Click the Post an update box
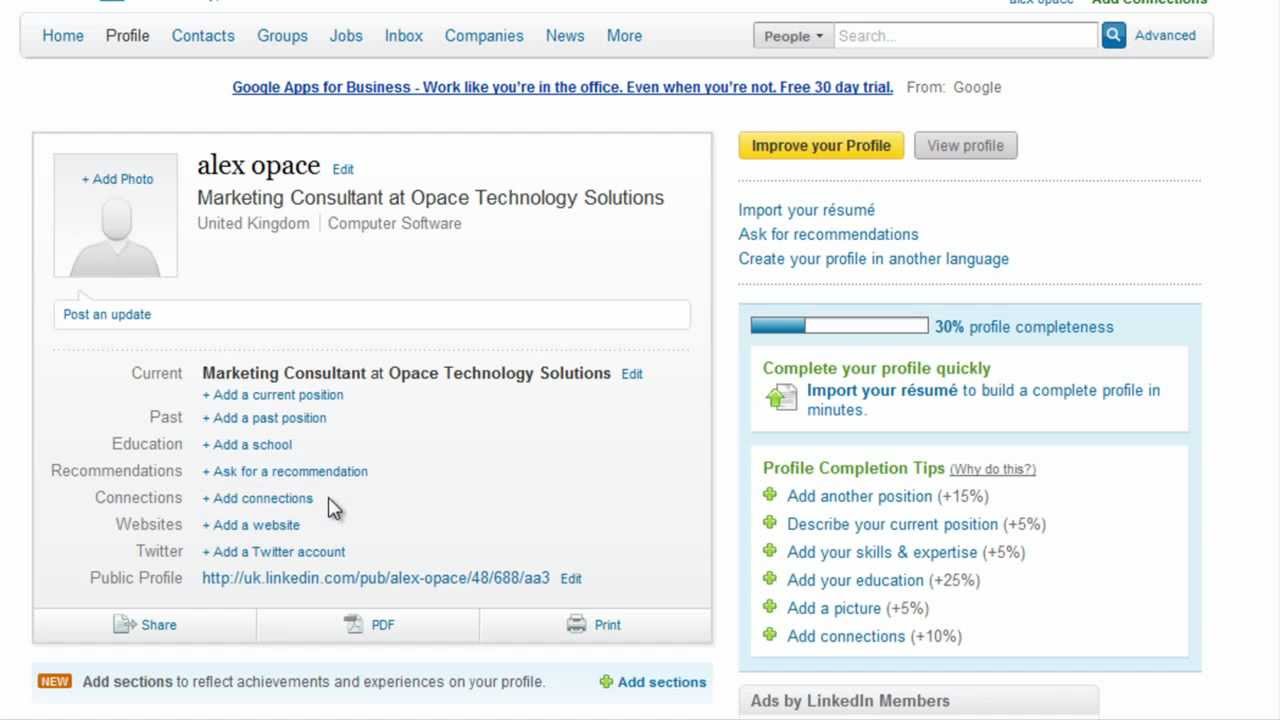The image size is (1280, 720). (x=372, y=314)
